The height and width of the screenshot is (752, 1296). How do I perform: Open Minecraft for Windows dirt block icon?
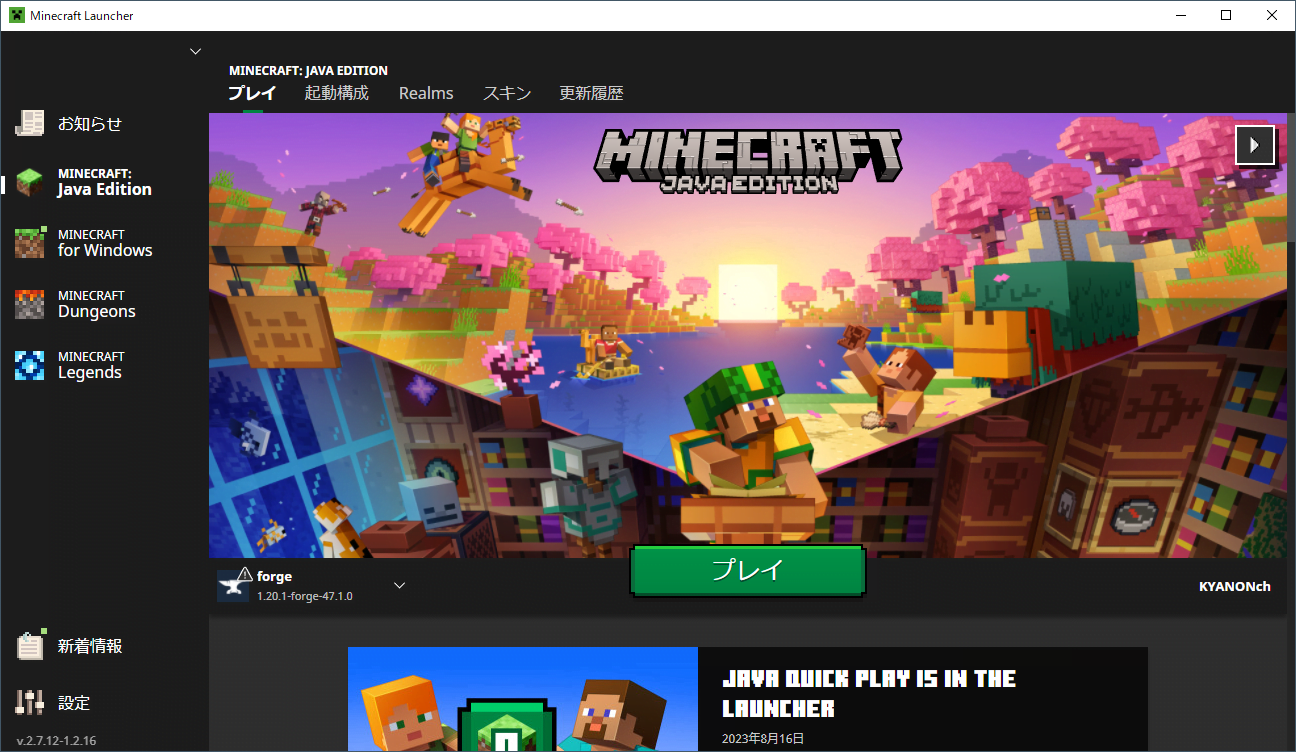coord(30,243)
